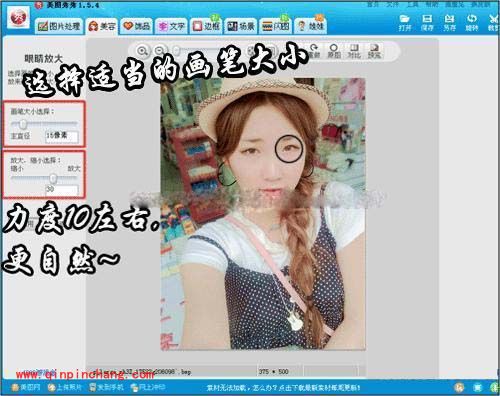Switch to the 美容 tab
Viewport: 500px width, 396px height.
point(102,26)
